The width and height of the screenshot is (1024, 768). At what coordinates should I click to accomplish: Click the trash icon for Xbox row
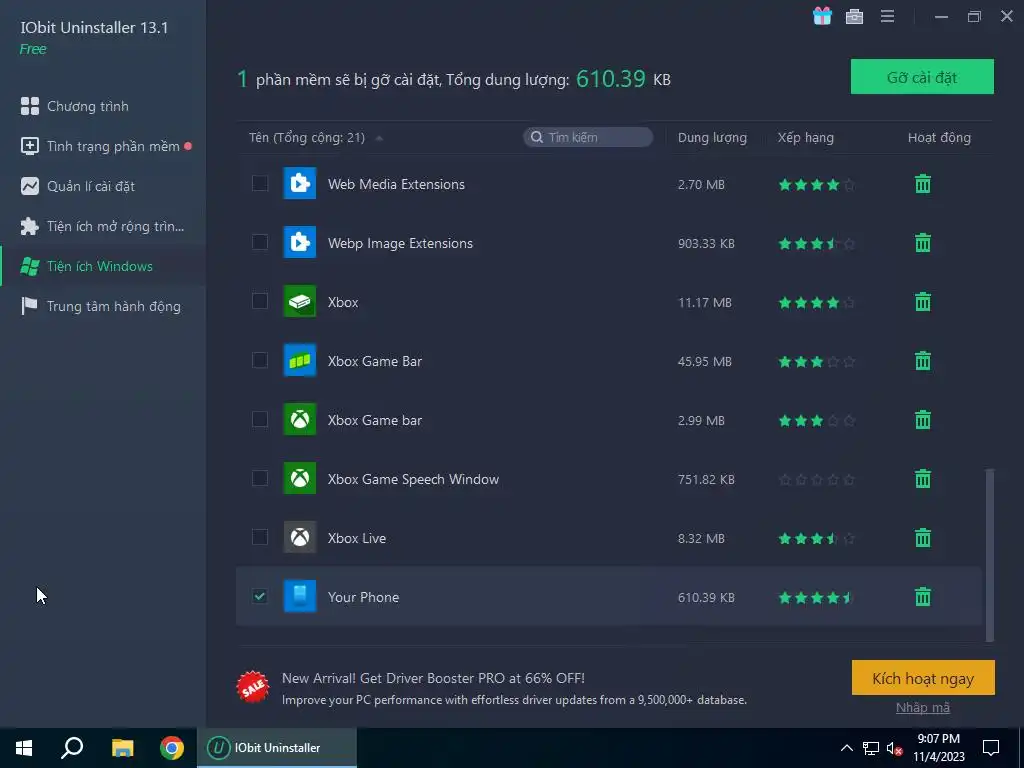(x=923, y=302)
